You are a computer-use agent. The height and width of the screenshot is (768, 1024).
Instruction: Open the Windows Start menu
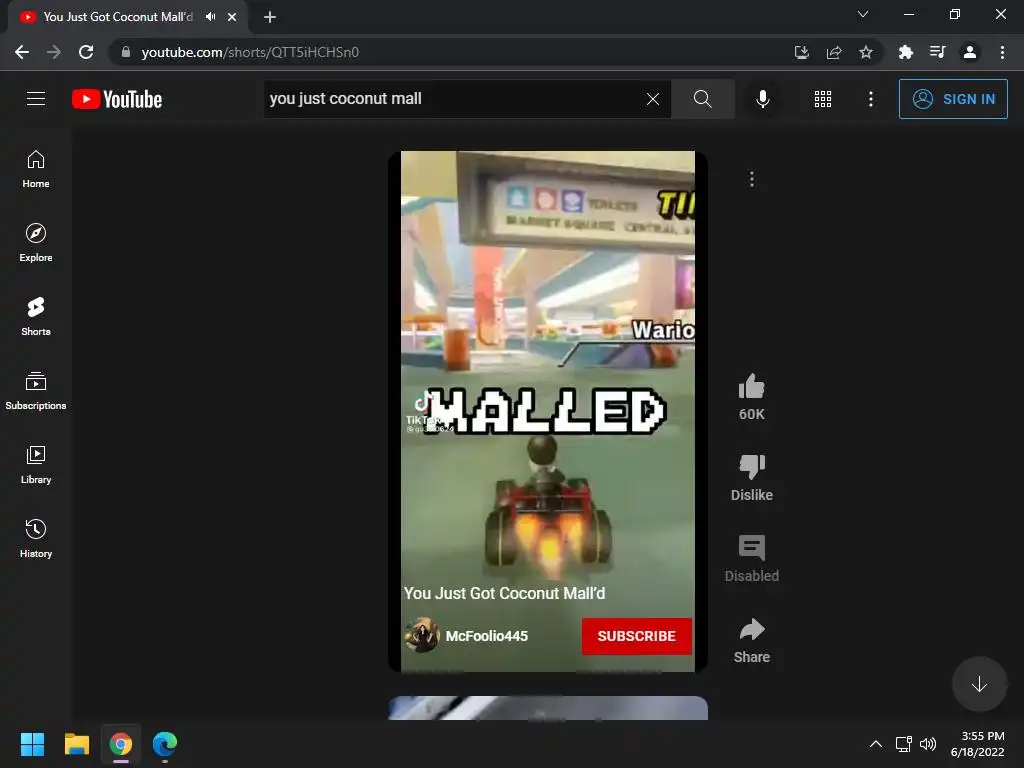pos(32,744)
